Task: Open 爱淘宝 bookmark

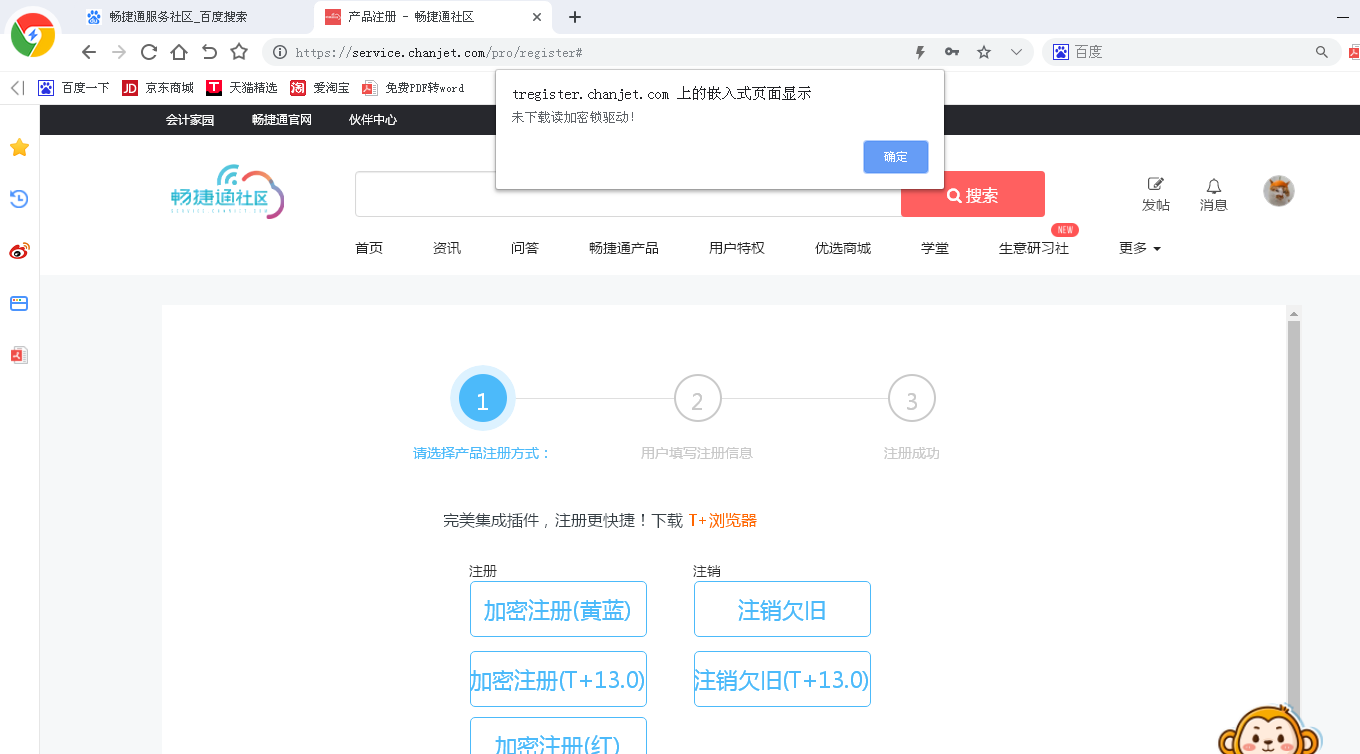Action: (320, 88)
